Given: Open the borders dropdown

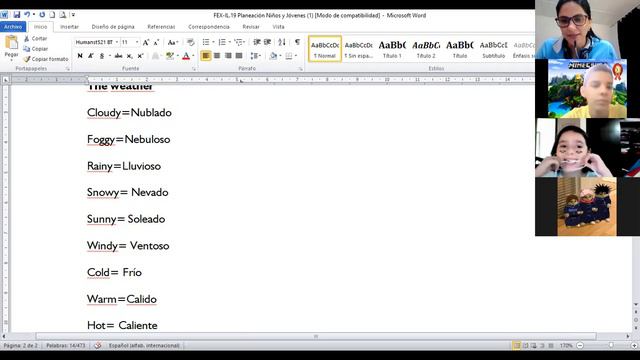Looking at the screenshot, I should 296,56.
